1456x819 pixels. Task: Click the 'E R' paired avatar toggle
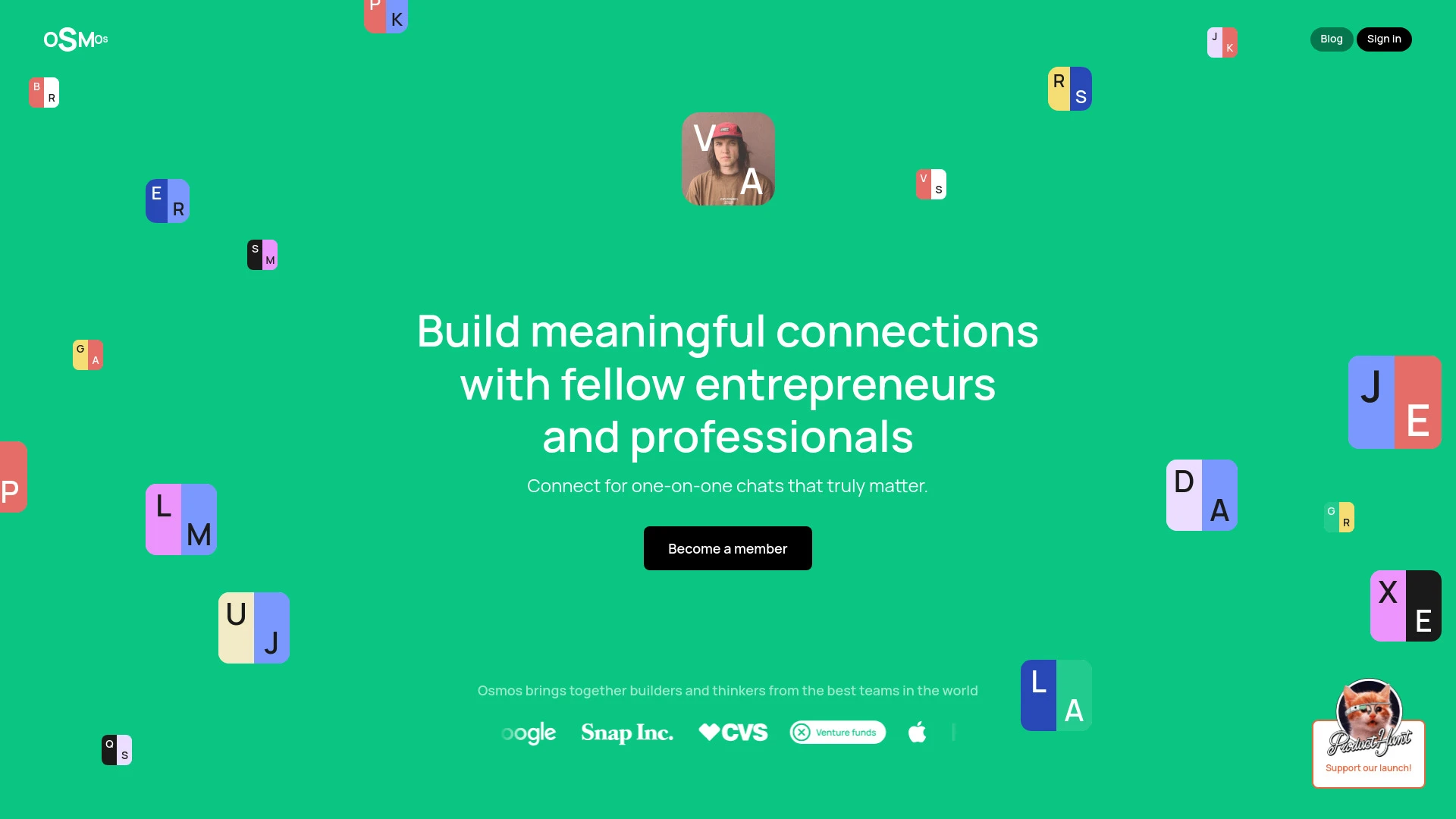(167, 201)
